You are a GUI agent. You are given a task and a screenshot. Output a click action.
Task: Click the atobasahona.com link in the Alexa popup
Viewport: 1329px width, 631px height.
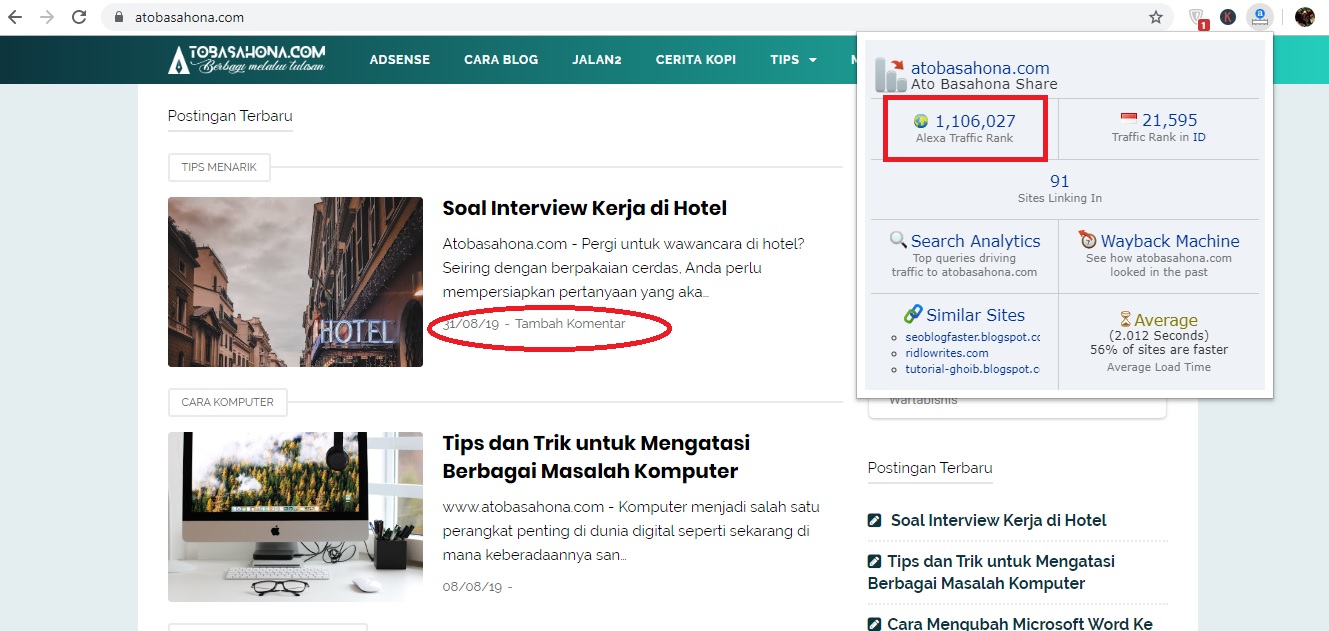(980, 68)
